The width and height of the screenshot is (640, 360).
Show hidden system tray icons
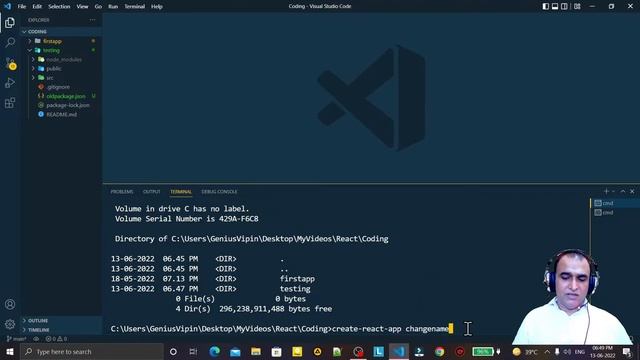(547, 351)
